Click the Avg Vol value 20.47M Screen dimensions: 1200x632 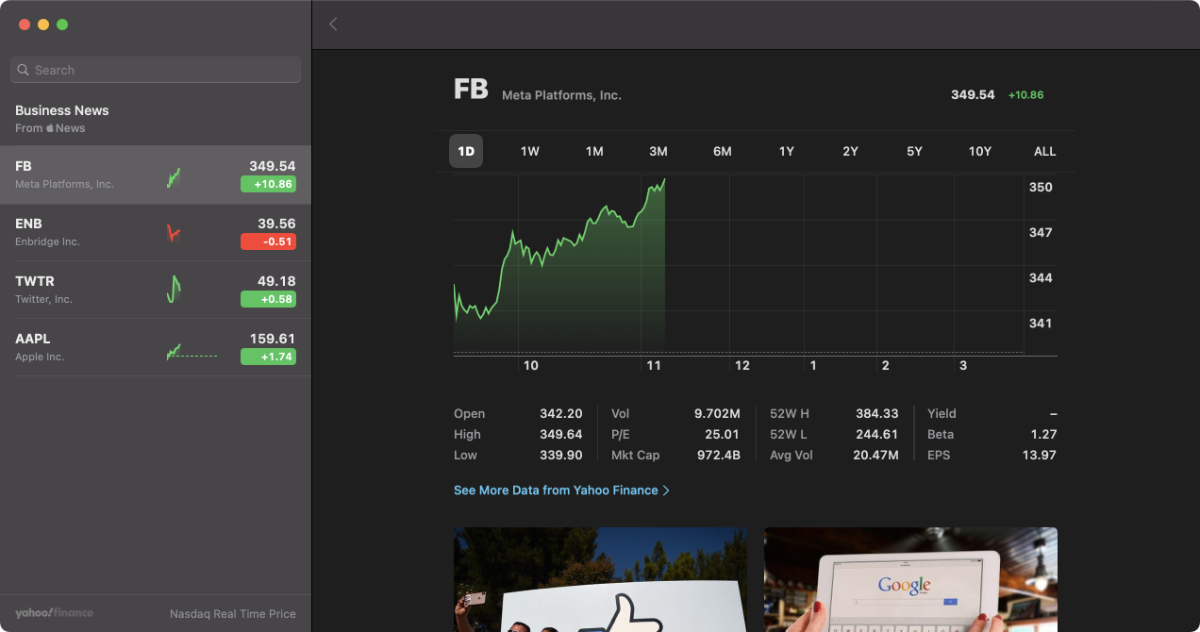point(875,456)
